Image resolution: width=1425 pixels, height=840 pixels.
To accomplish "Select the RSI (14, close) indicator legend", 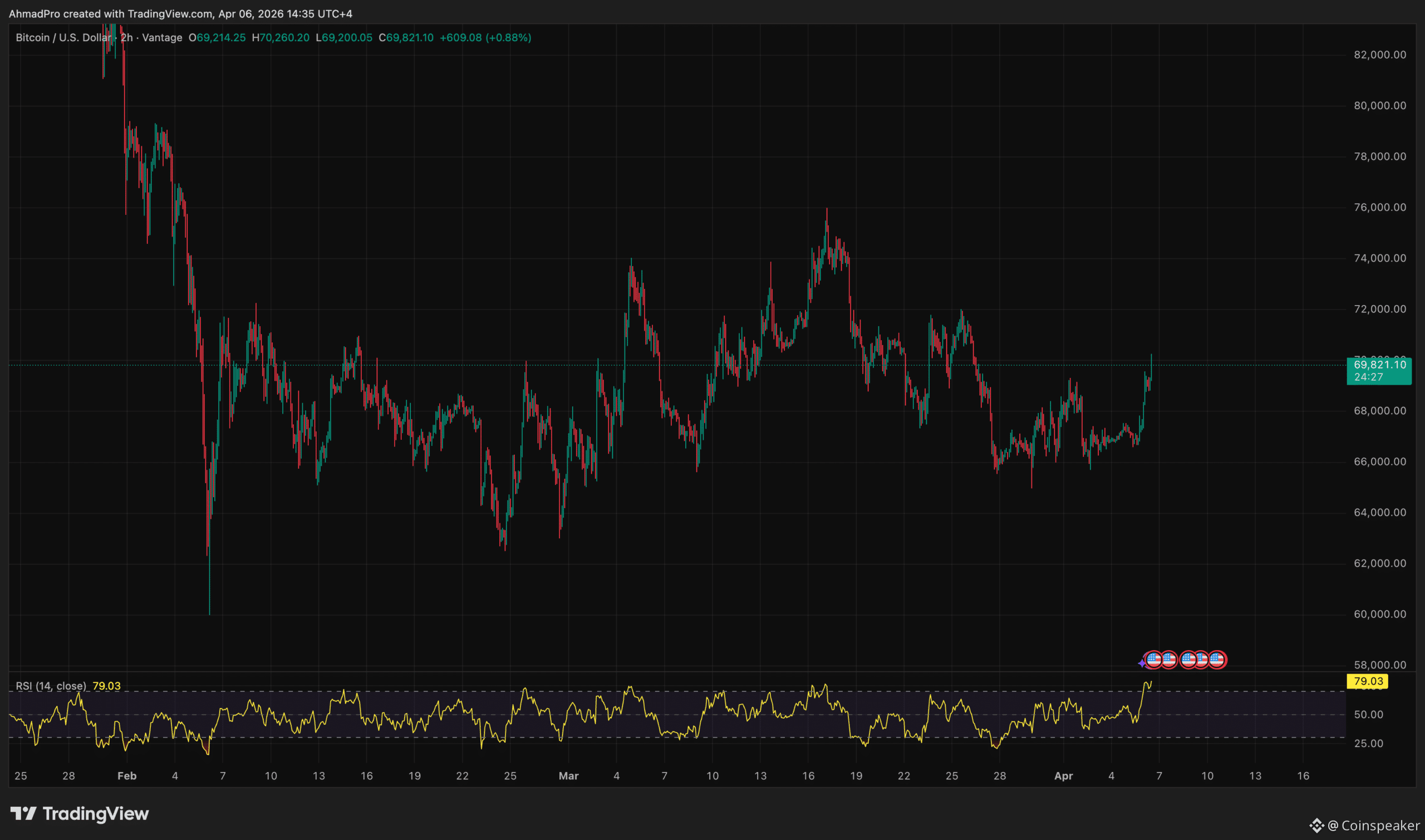I will [51, 685].
